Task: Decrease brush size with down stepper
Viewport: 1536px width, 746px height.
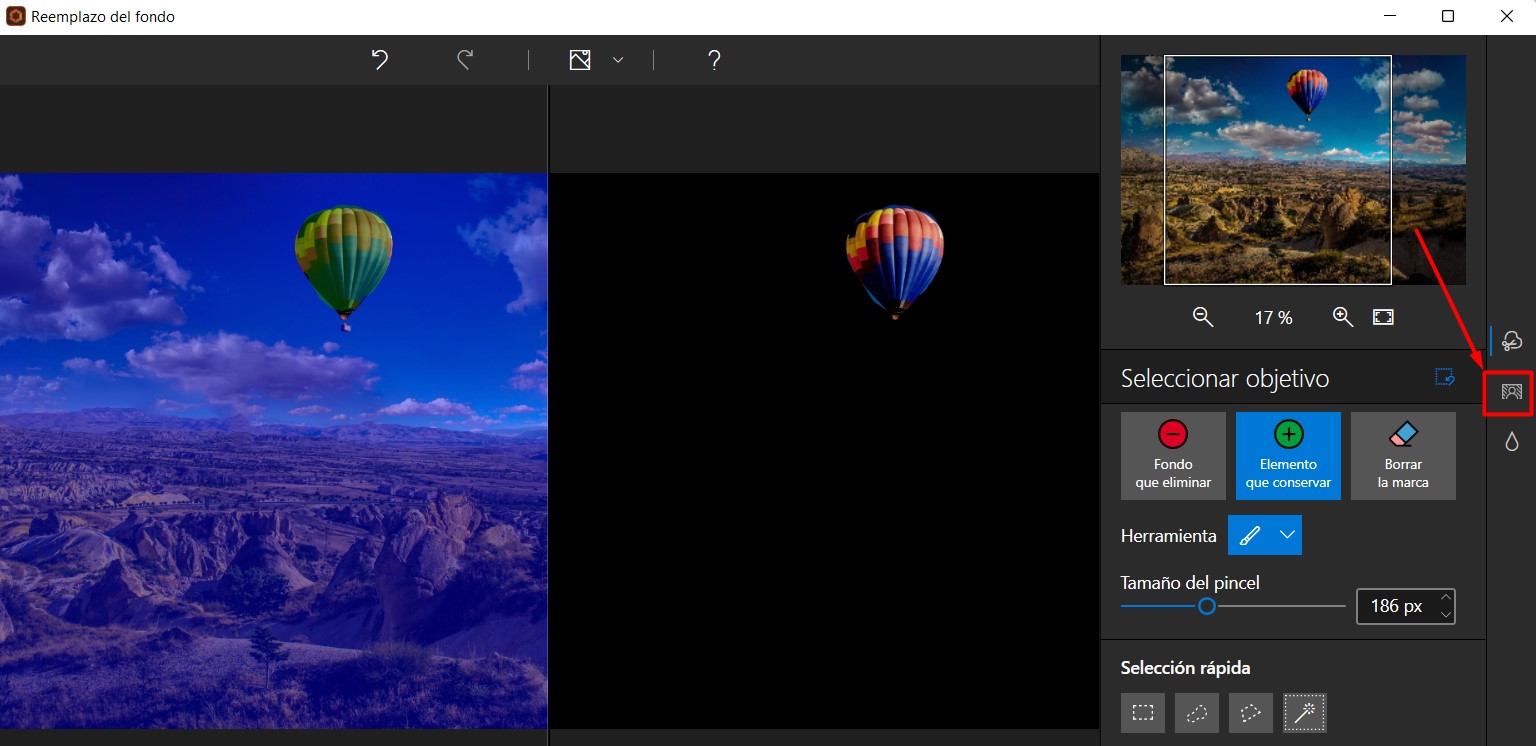Action: coord(1445,614)
